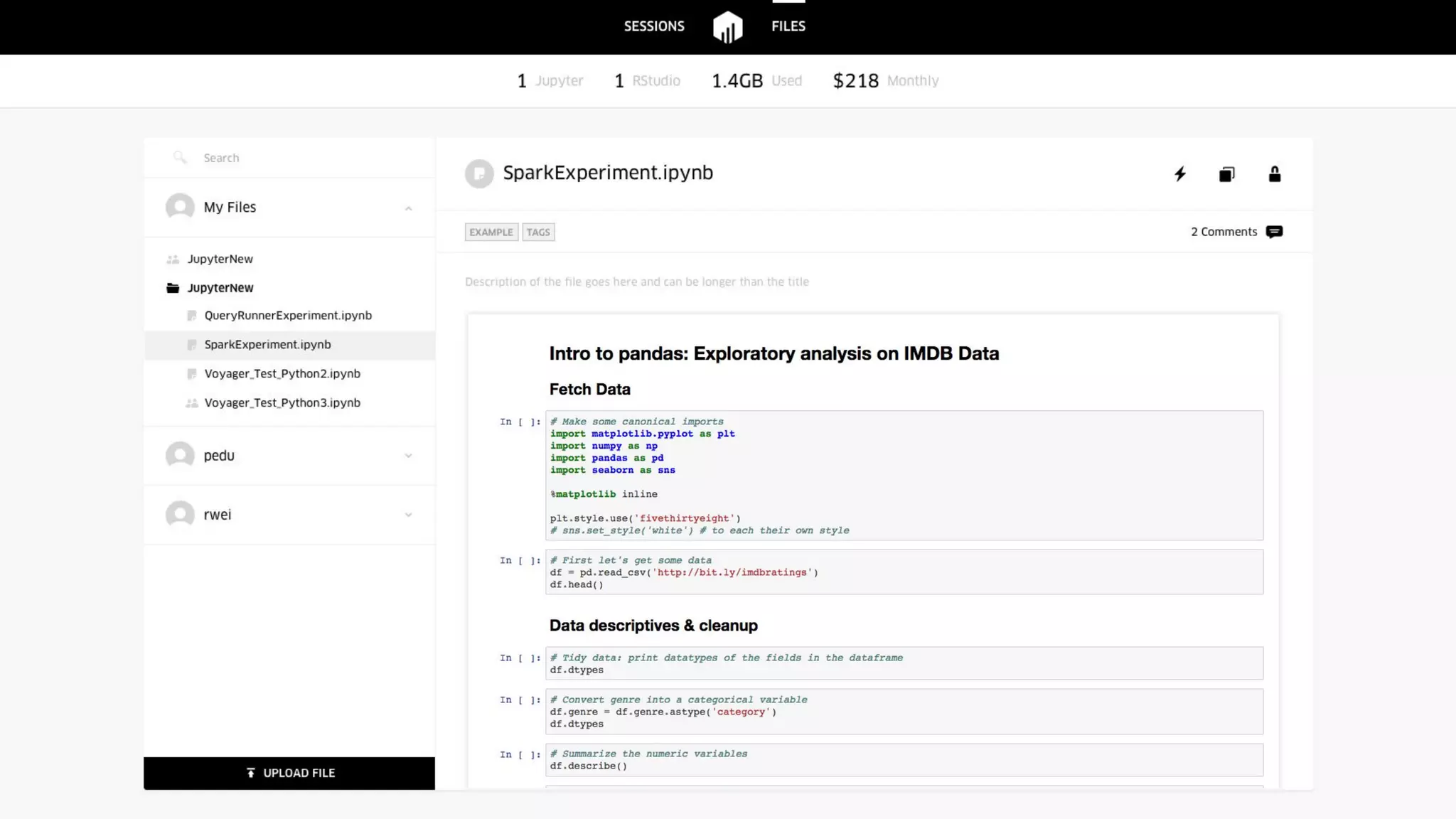Open QueryRunnerExperiment.ipynb in file tree
Viewport: 1456px width, 819px height.
pyautogui.click(x=288, y=316)
